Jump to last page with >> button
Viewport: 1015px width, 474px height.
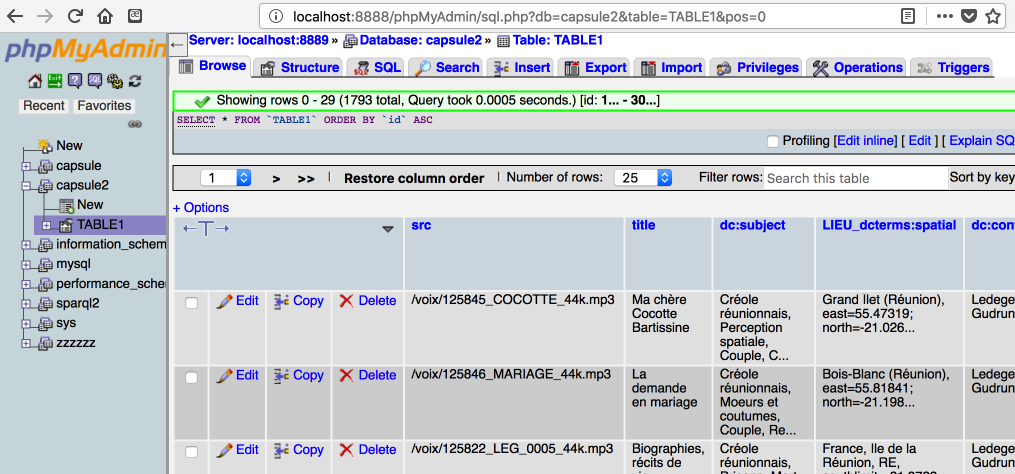click(x=306, y=179)
